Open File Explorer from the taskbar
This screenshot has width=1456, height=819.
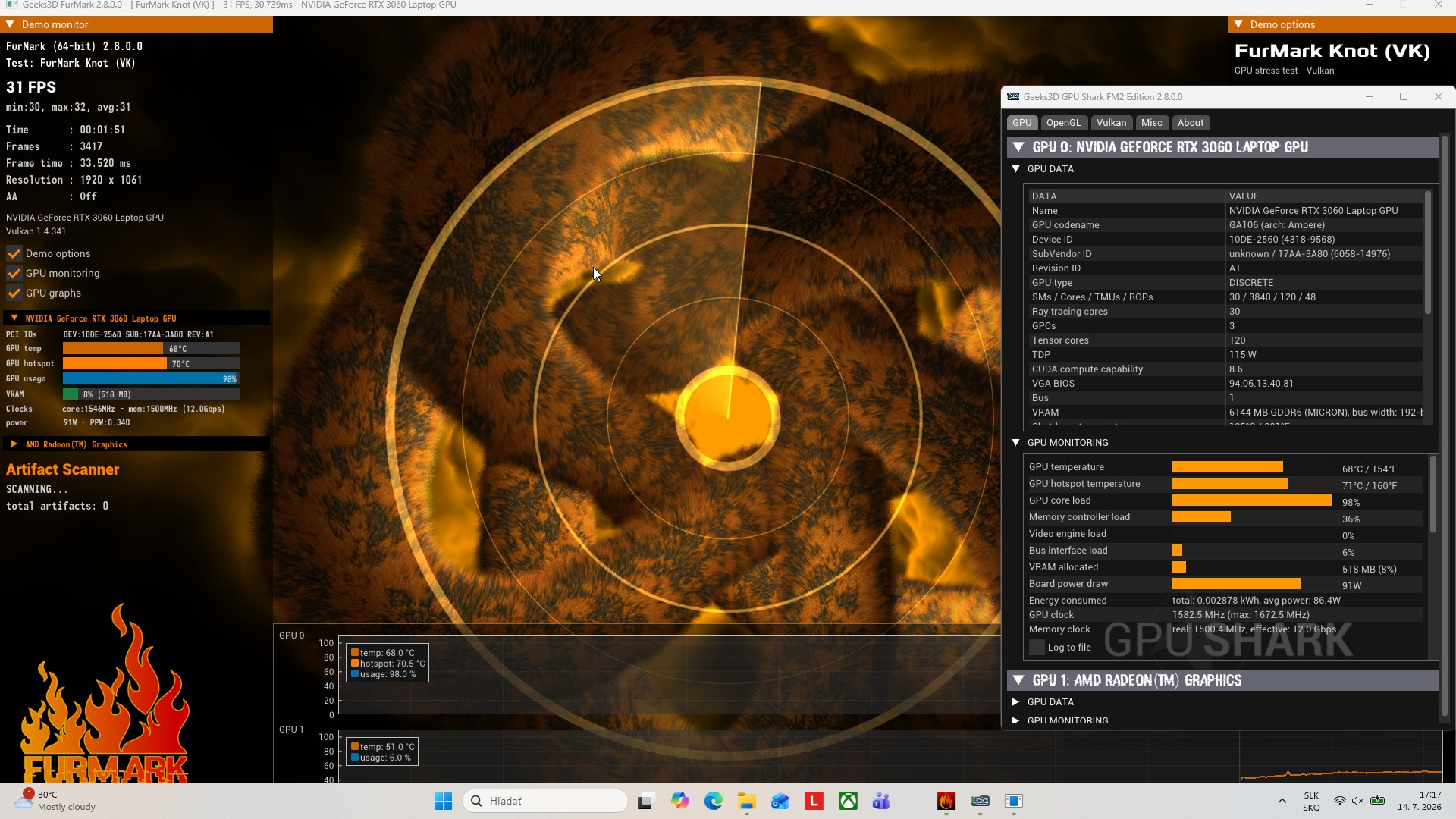[x=747, y=801]
